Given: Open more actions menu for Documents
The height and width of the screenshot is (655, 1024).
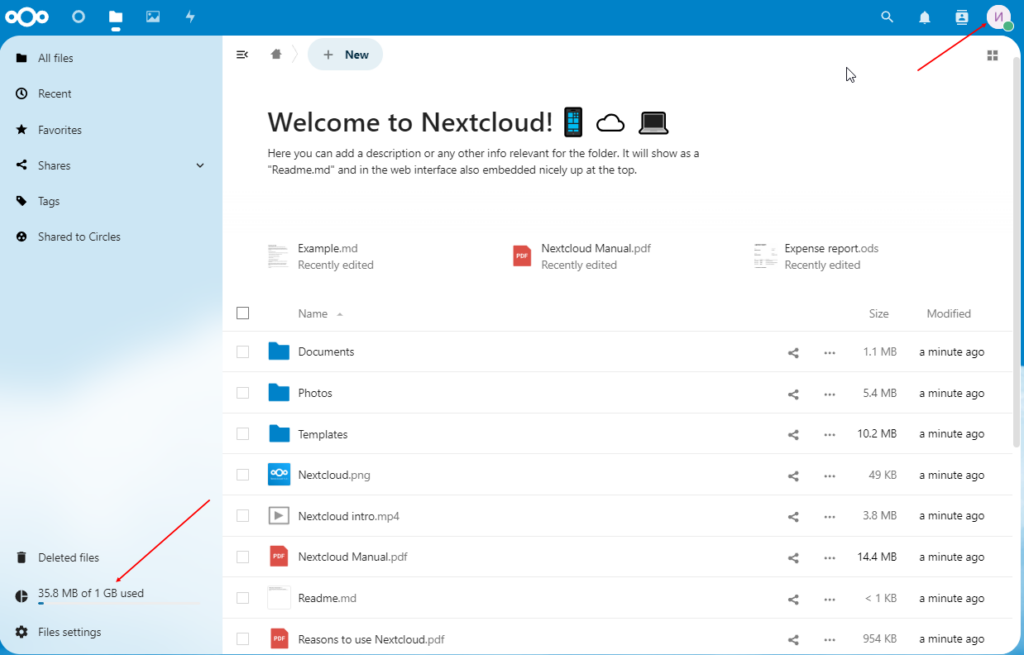Looking at the screenshot, I should coord(829,353).
